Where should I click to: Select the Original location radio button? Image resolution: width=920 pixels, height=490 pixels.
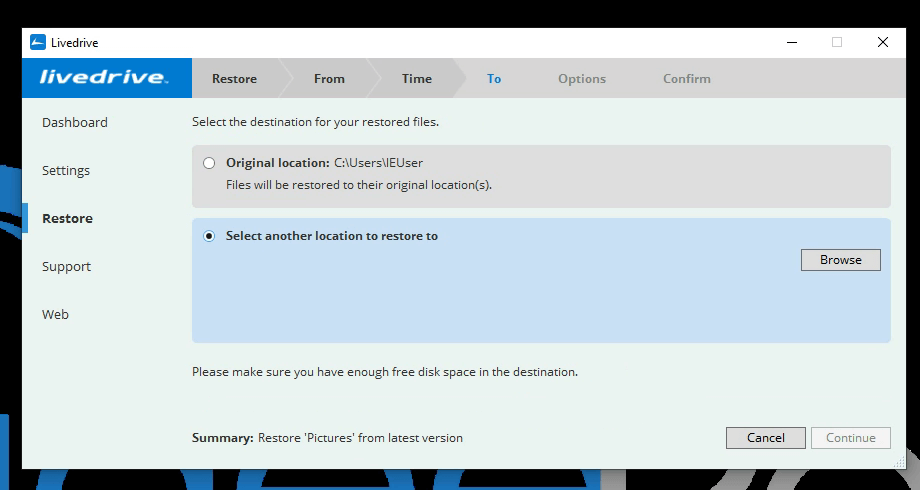point(209,163)
